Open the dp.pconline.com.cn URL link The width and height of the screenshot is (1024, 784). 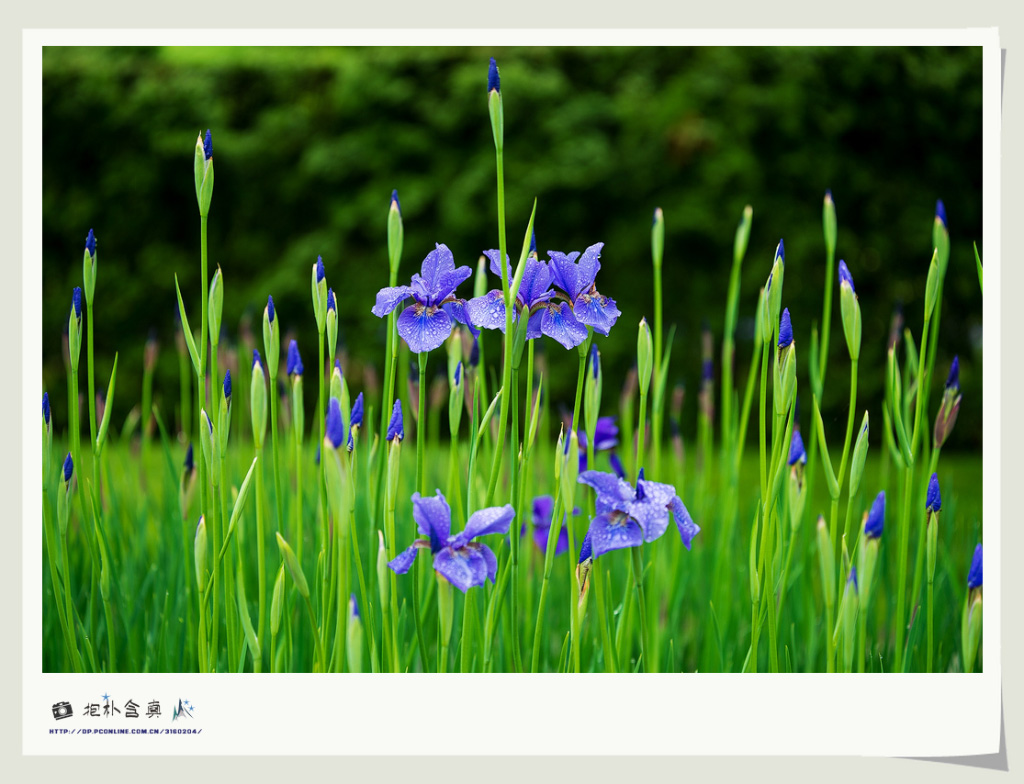point(125,731)
